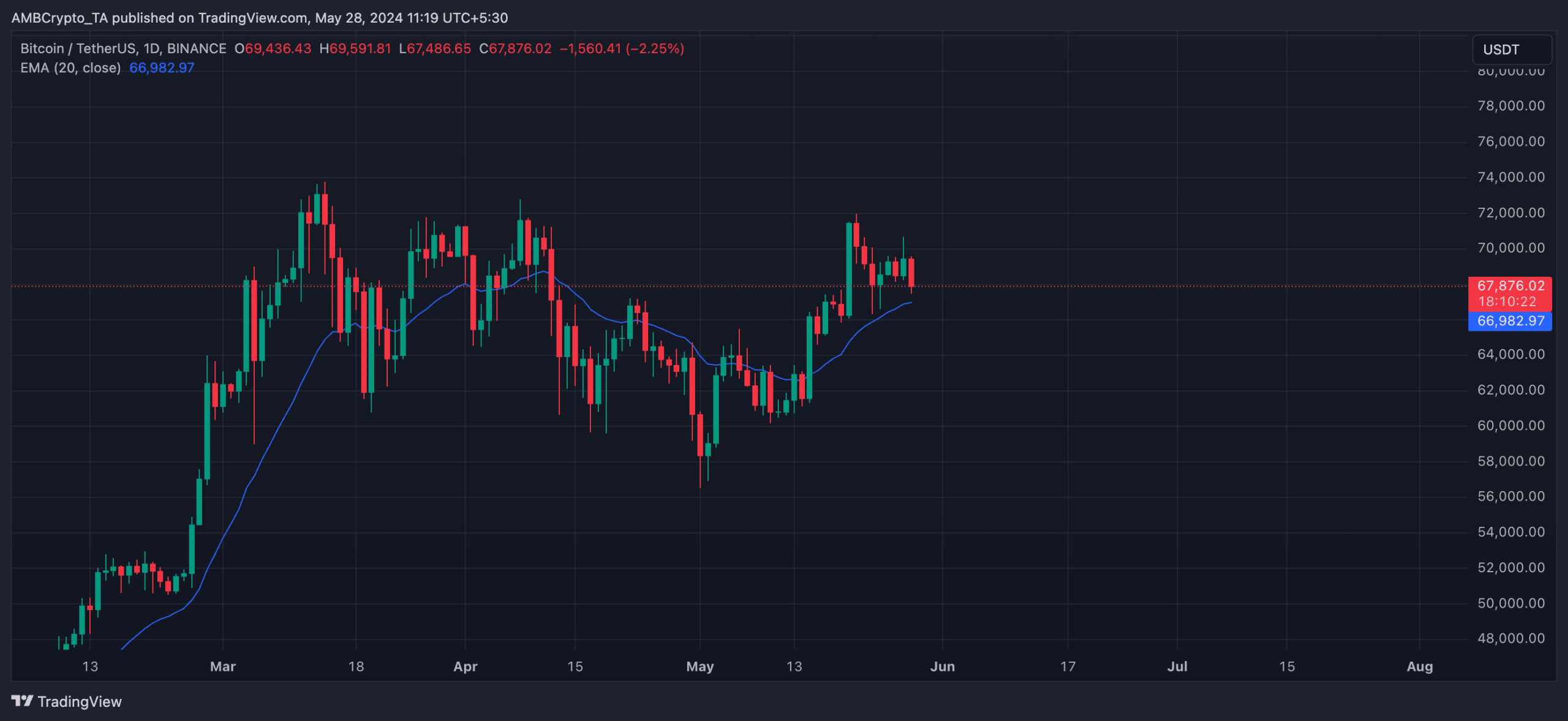
Task: Click the high price H69,591.81
Action: click(x=355, y=48)
